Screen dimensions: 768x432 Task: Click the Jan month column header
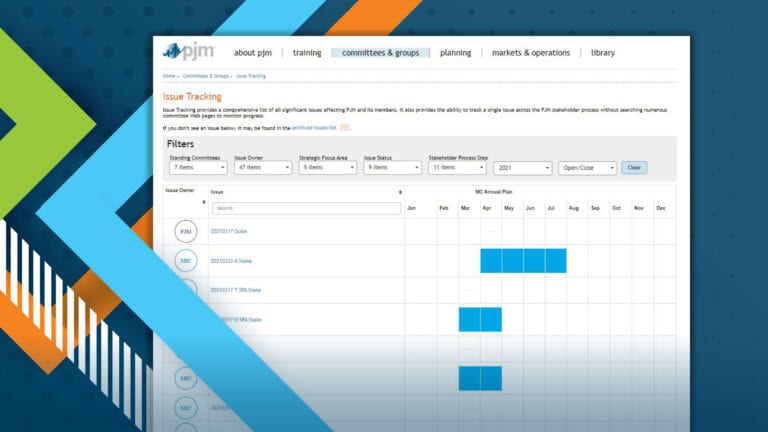tap(411, 208)
